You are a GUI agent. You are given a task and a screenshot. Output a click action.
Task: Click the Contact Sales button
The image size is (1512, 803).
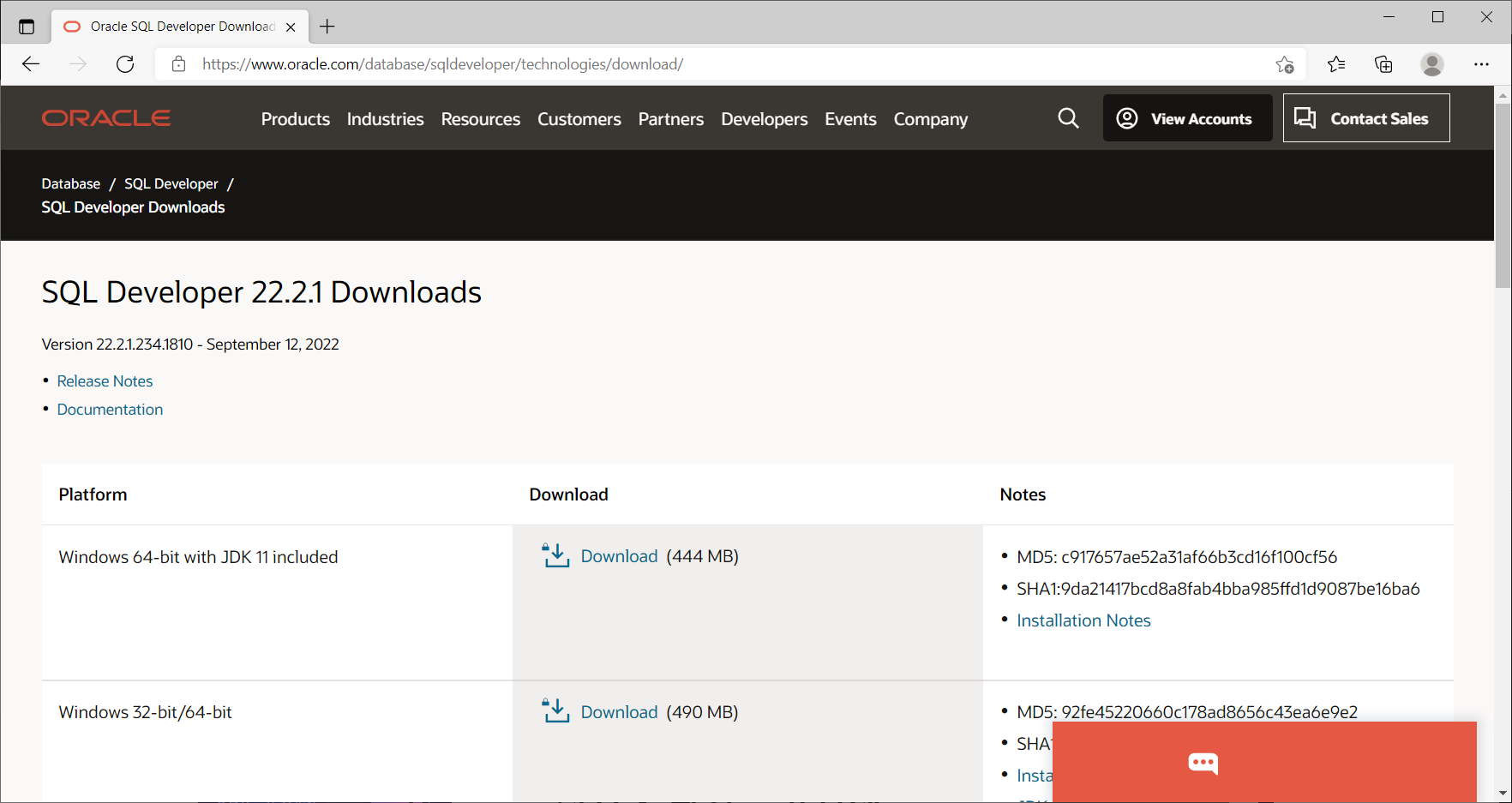[x=1366, y=118]
